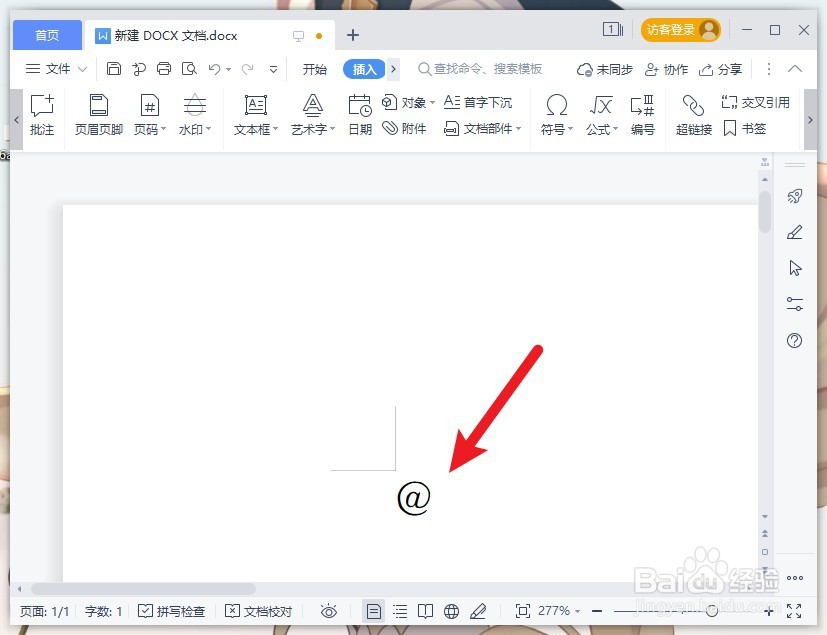Click the search commands field

[x=480, y=69]
